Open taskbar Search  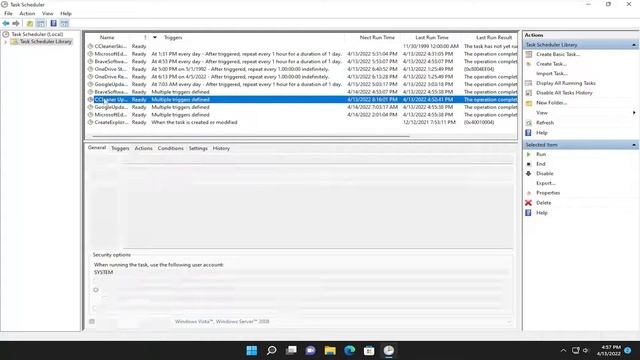tap(271, 351)
